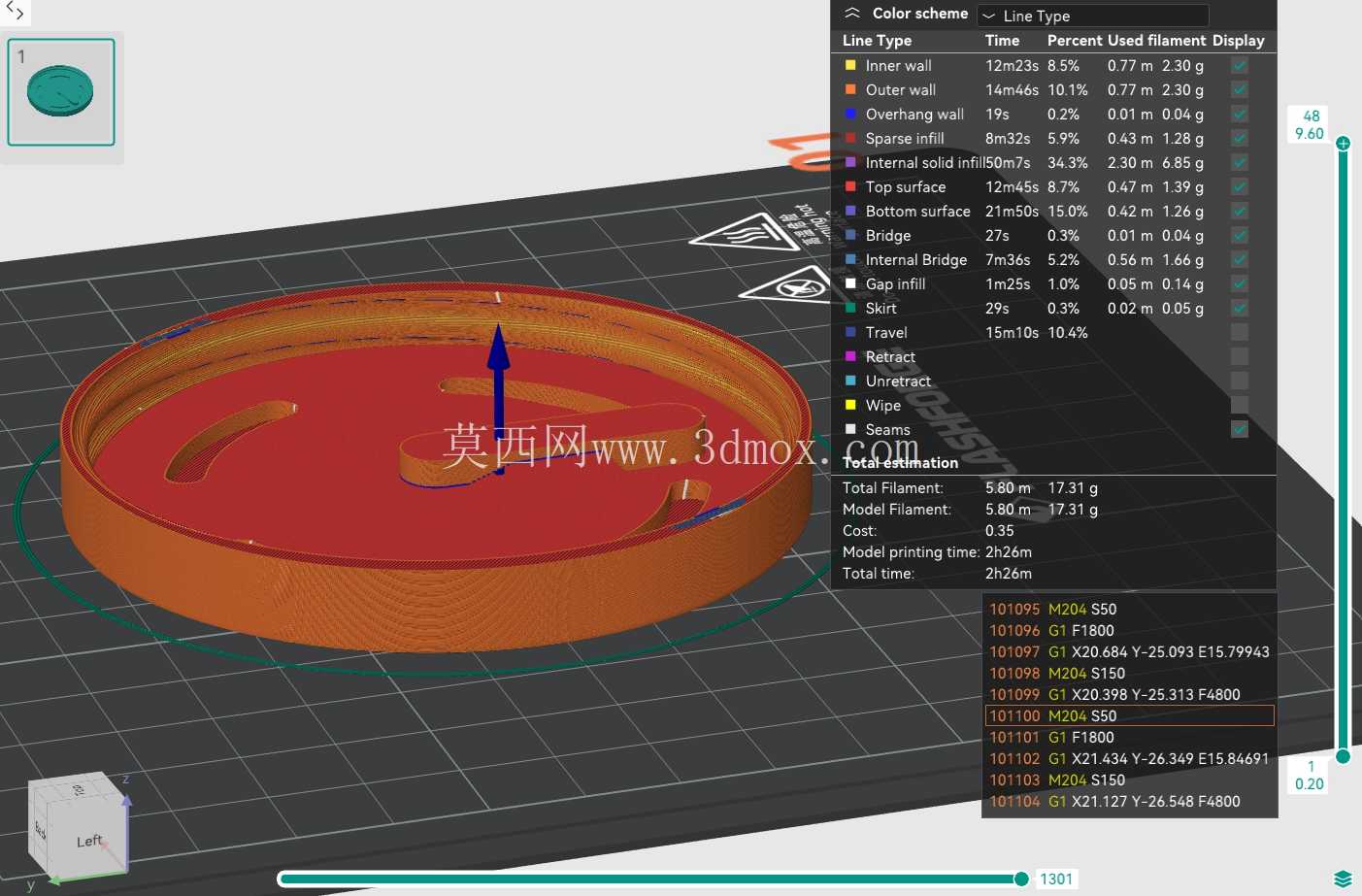Click the Travel line type label
Viewport: 1362px width, 896px height.
click(886, 332)
